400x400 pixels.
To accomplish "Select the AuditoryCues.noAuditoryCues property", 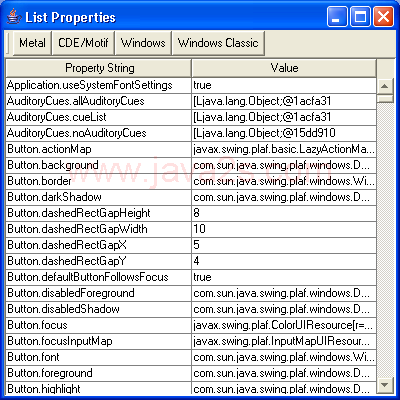I will click(99, 133).
